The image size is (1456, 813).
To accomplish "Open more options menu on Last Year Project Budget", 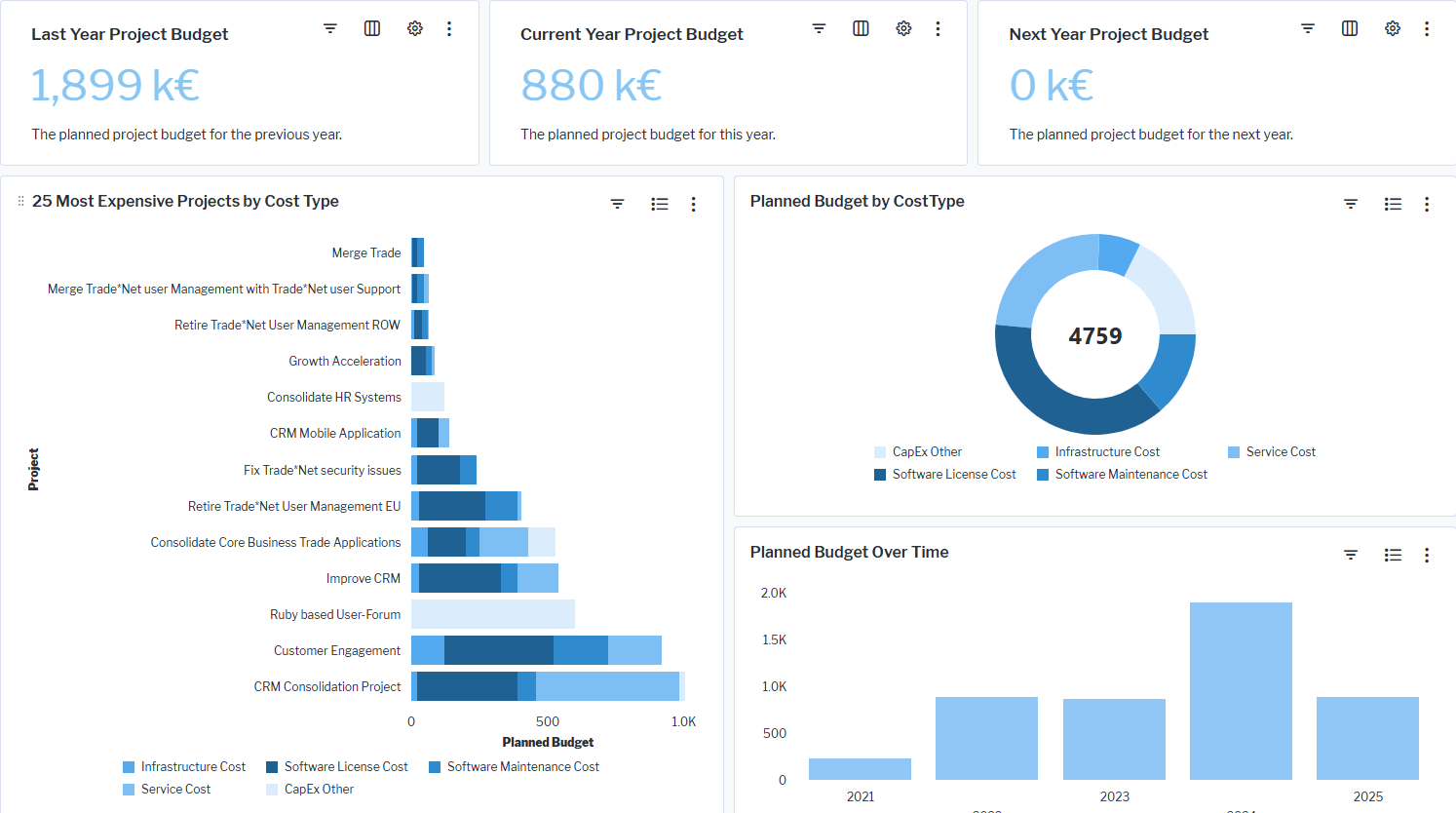I will point(449,28).
